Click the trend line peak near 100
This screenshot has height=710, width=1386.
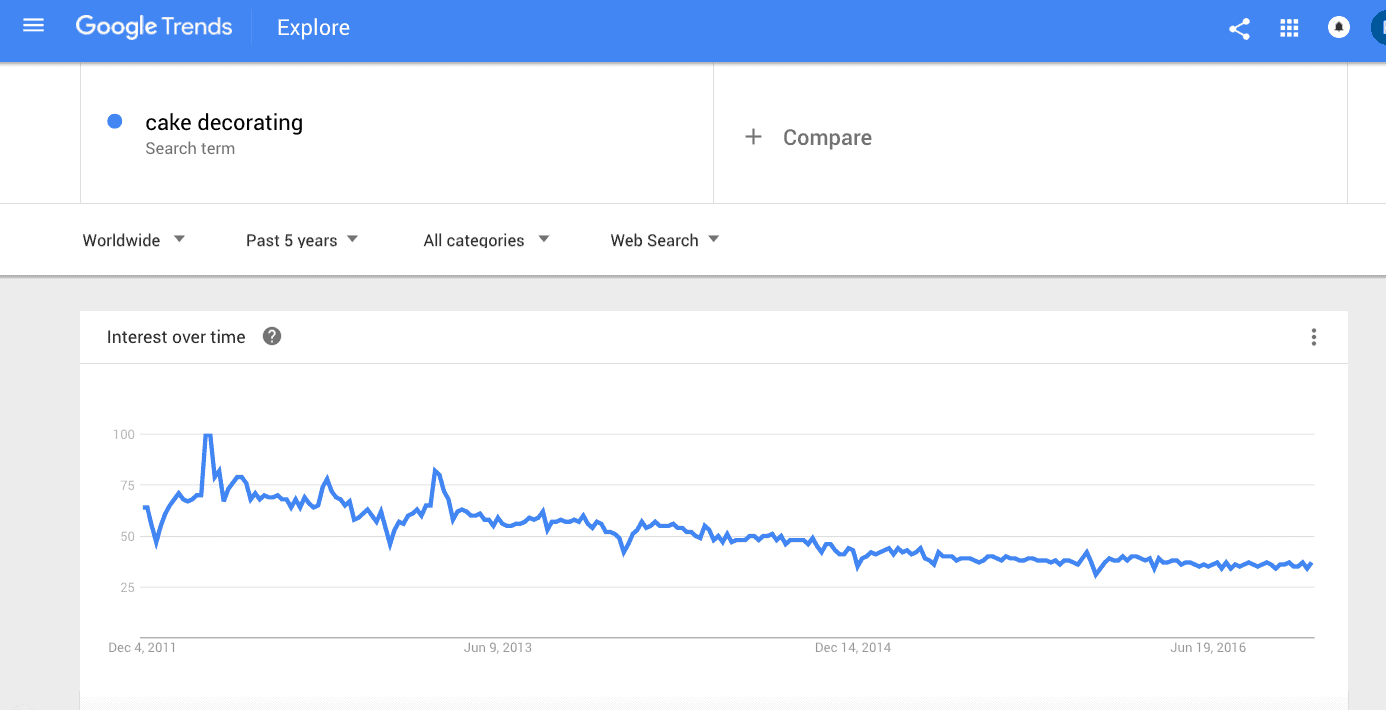pyautogui.click(x=207, y=435)
